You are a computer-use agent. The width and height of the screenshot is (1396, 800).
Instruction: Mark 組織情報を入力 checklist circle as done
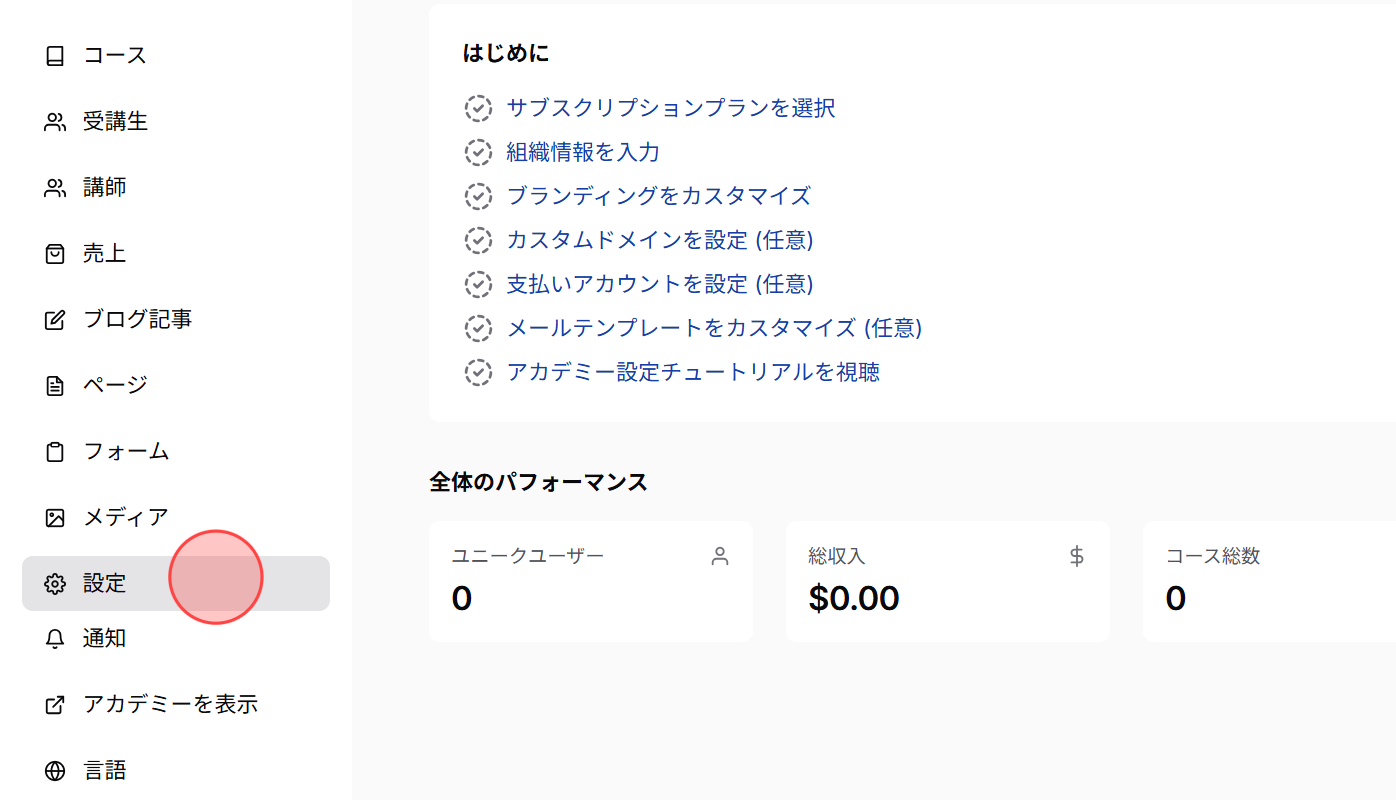click(478, 152)
